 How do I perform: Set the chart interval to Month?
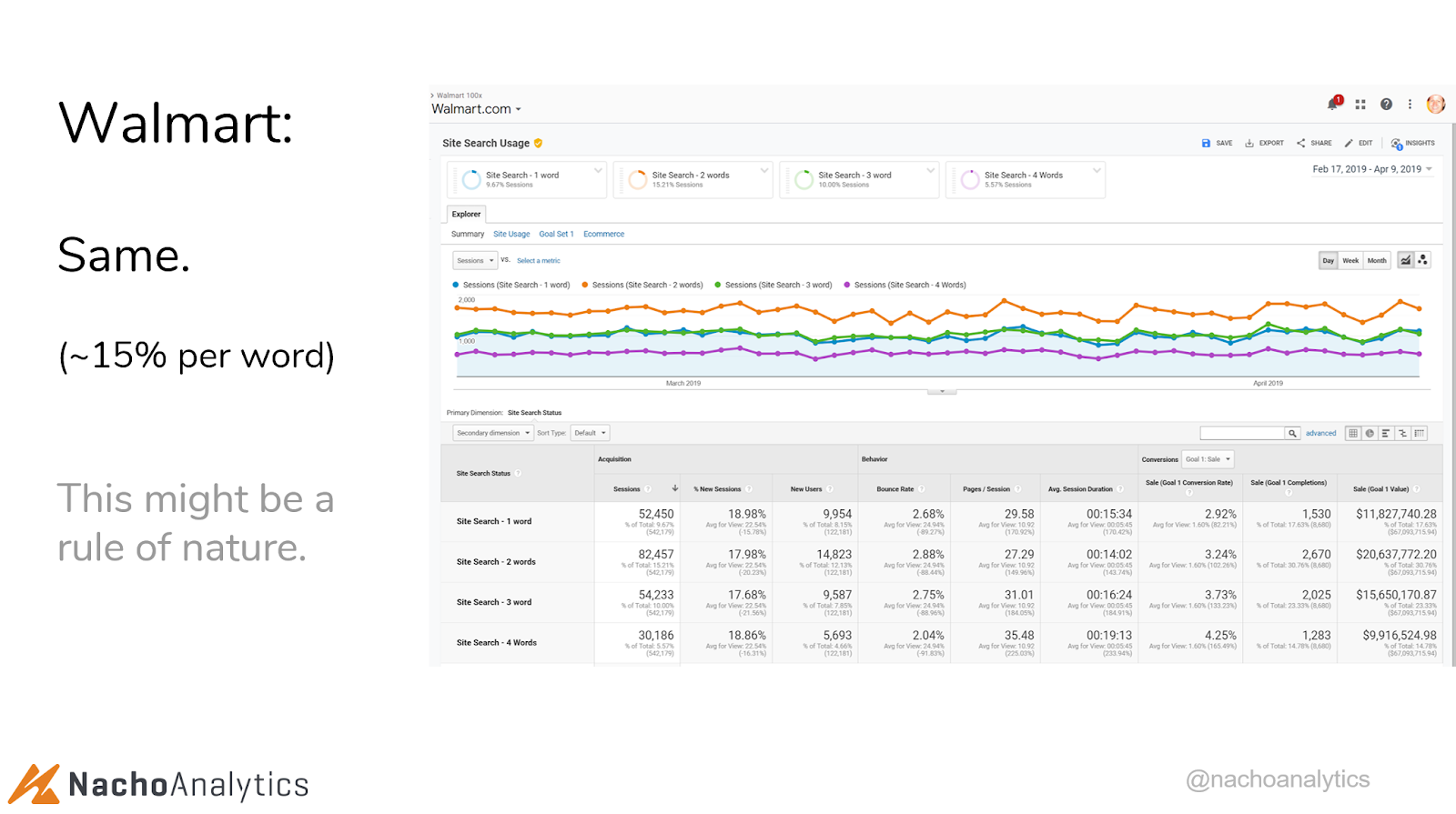1377,261
